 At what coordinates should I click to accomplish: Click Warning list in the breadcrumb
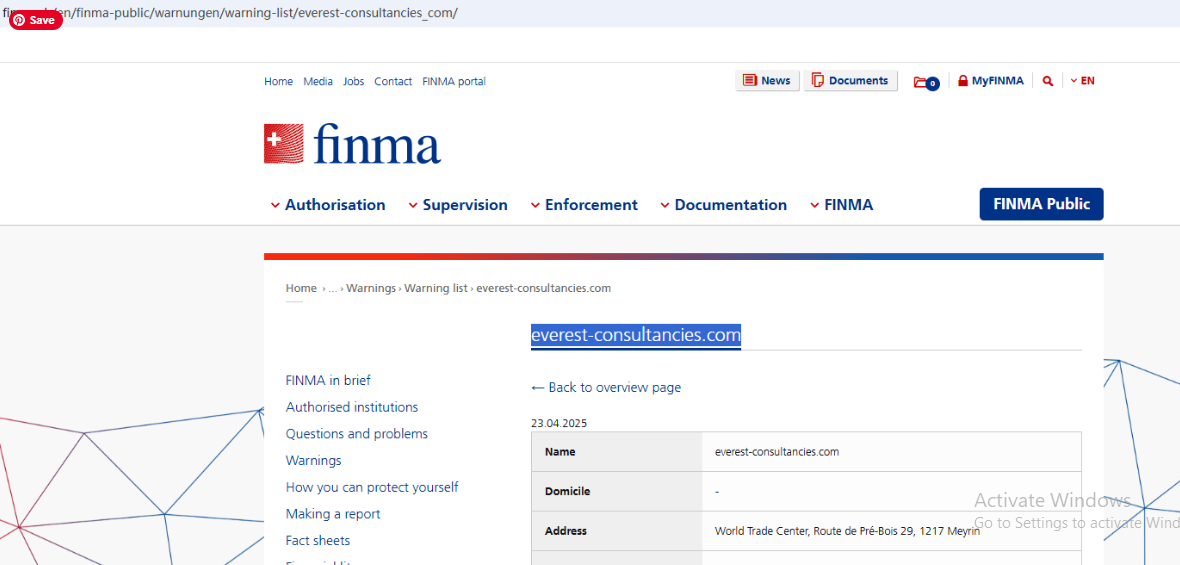436,288
